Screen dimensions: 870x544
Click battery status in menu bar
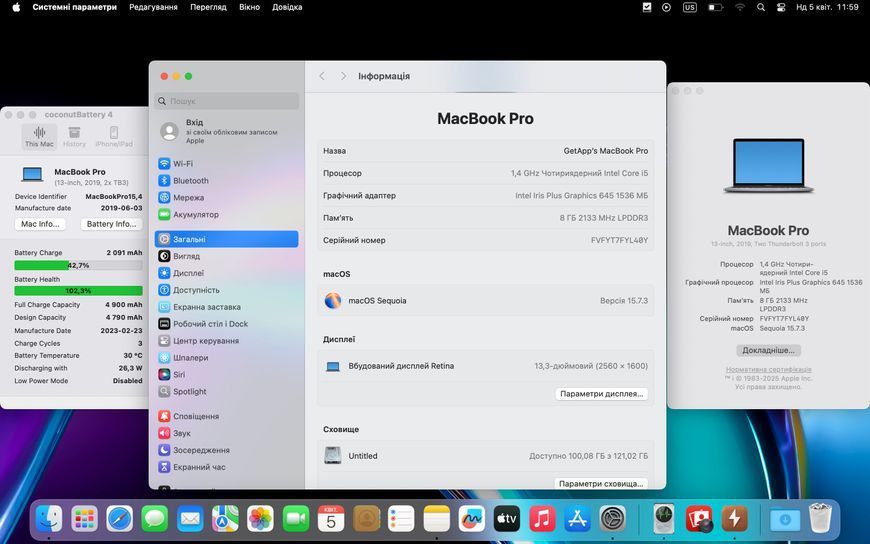[x=716, y=7]
